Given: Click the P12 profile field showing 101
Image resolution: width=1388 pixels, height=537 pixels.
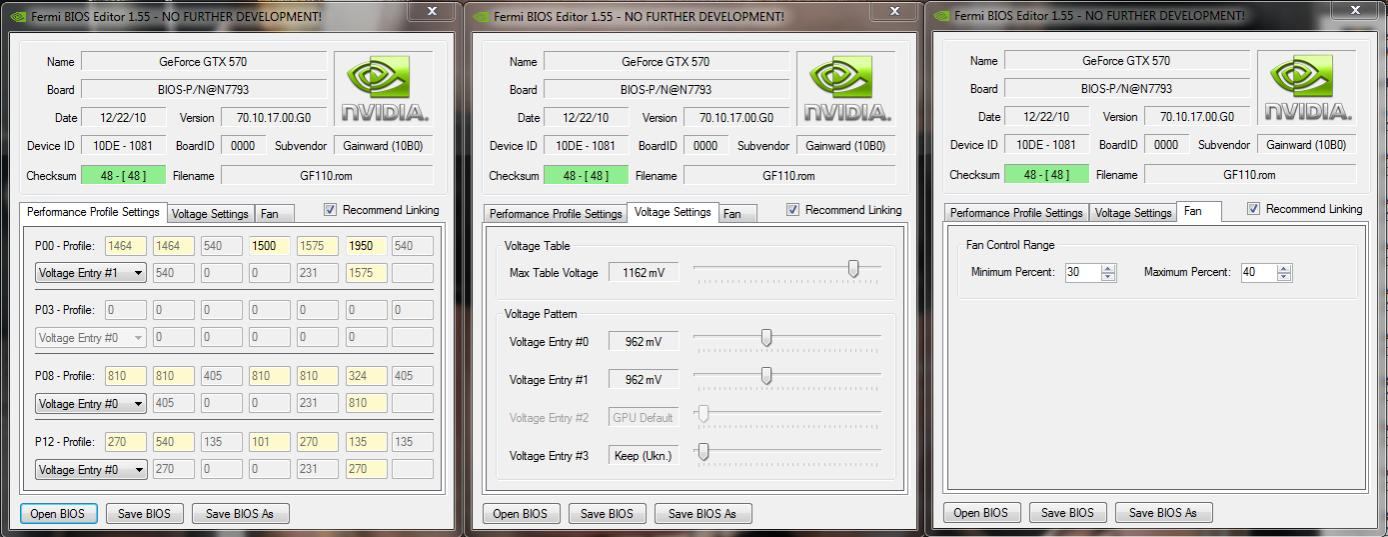Looking at the screenshot, I should (x=269, y=442).
